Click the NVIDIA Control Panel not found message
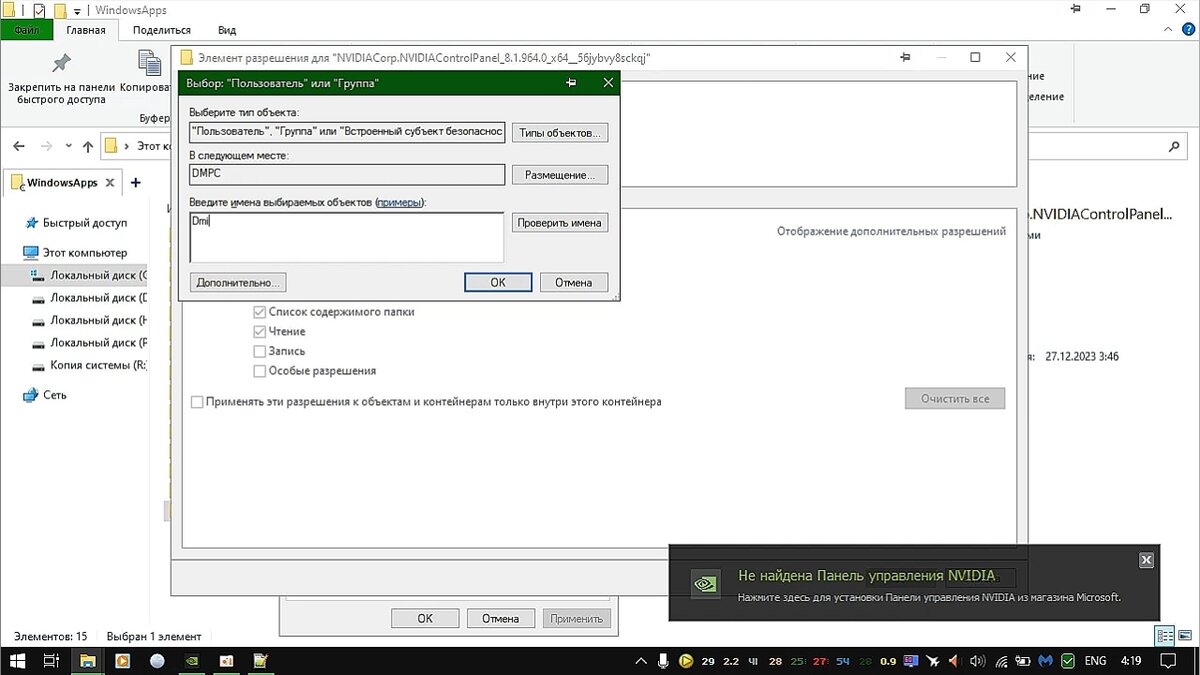The height and width of the screenshot is (675, 1200). tap(867, 576)
